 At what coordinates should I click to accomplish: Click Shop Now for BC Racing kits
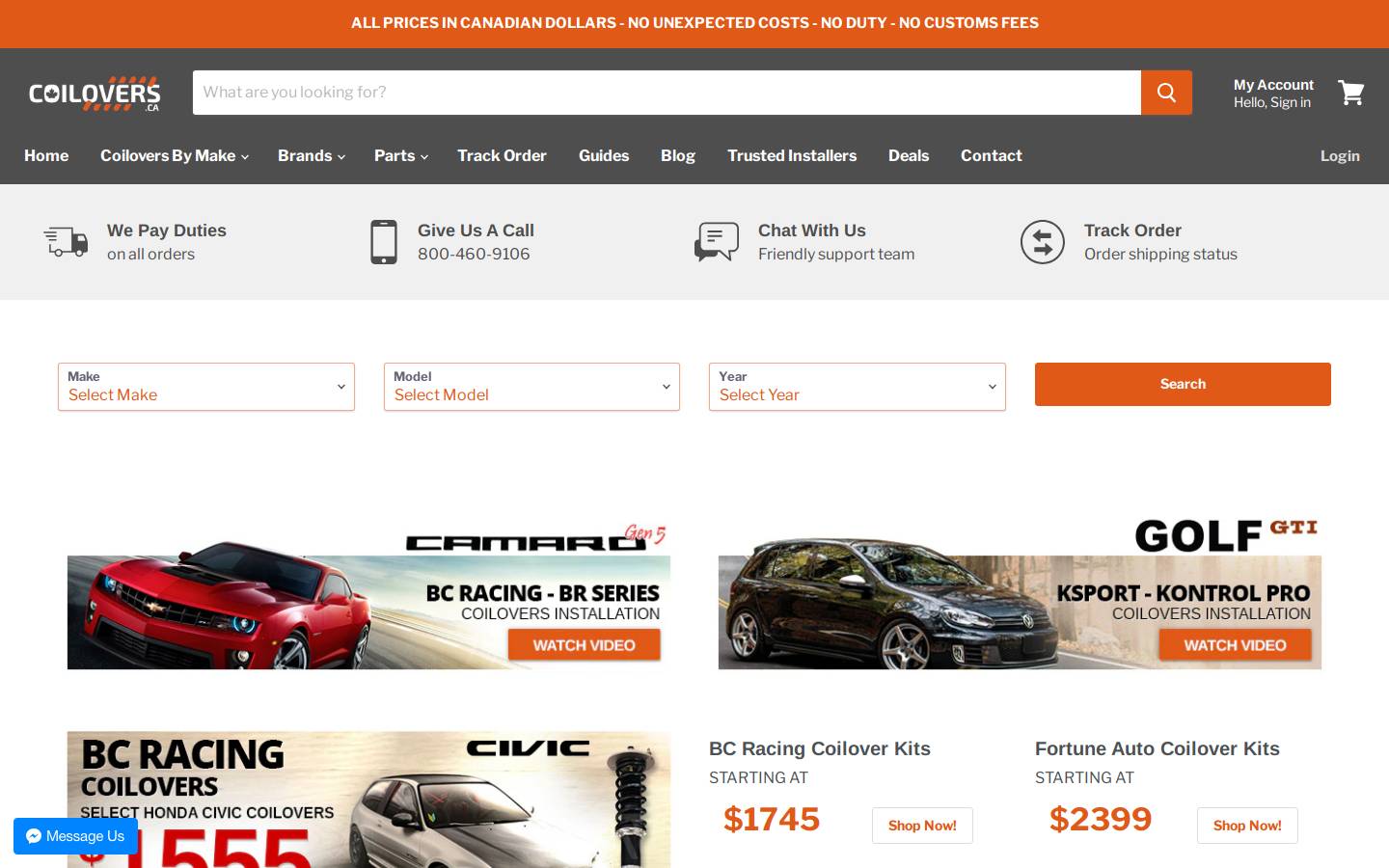click(922, 826)
